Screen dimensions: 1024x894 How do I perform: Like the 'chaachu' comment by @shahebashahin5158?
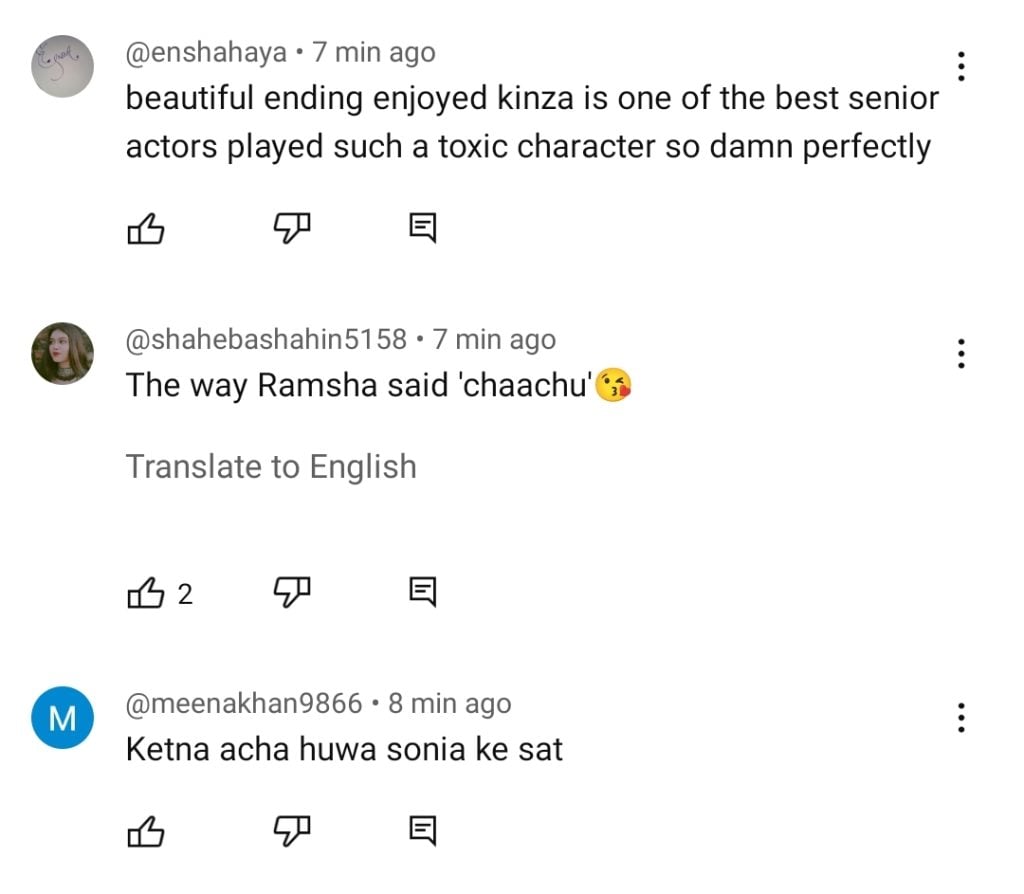[146, 594]
